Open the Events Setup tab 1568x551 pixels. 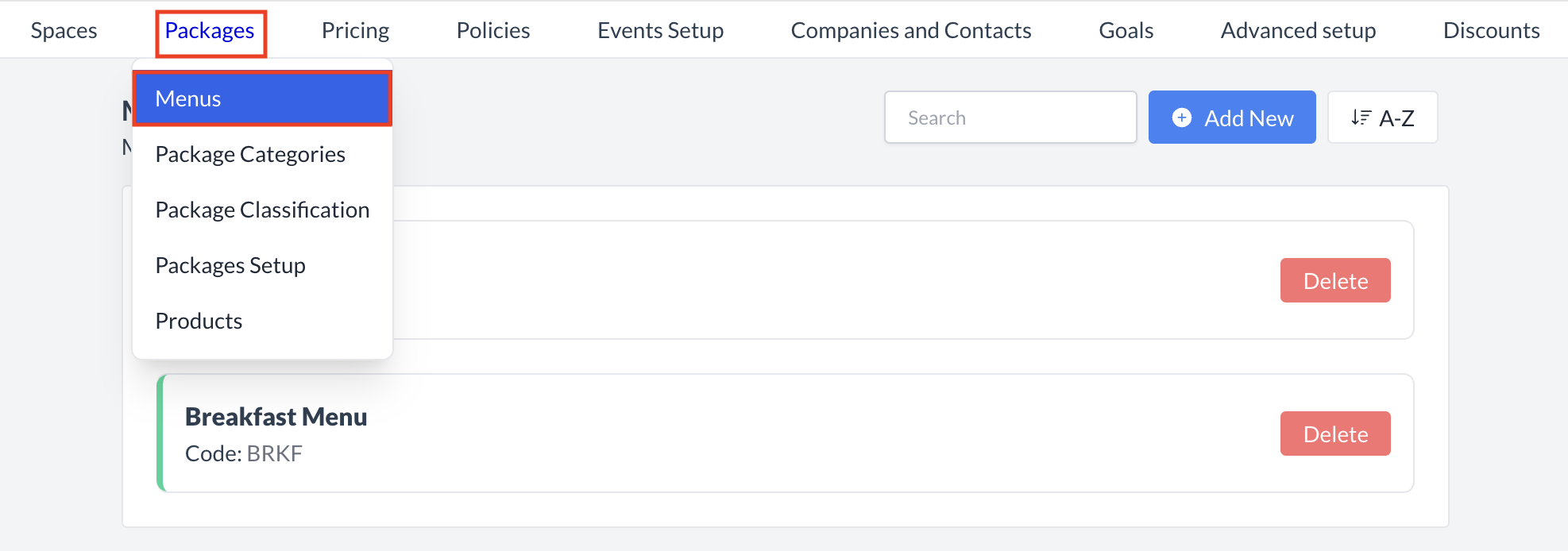coord(660,30)
